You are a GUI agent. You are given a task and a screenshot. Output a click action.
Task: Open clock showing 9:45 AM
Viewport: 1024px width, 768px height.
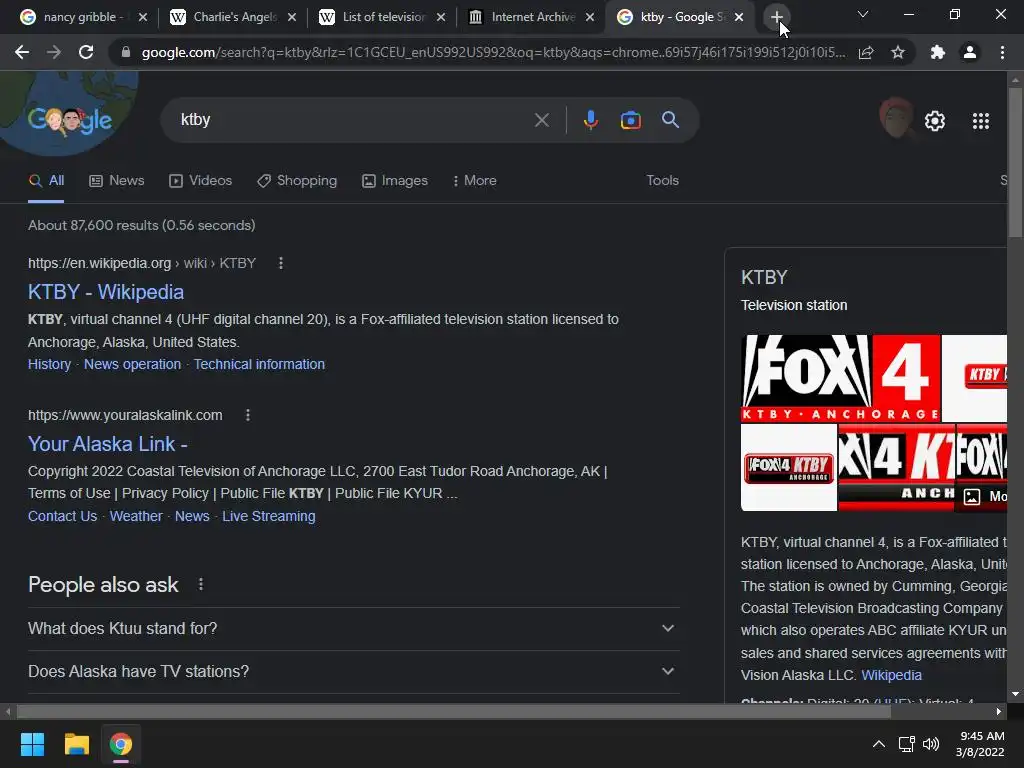pos(980,744)
